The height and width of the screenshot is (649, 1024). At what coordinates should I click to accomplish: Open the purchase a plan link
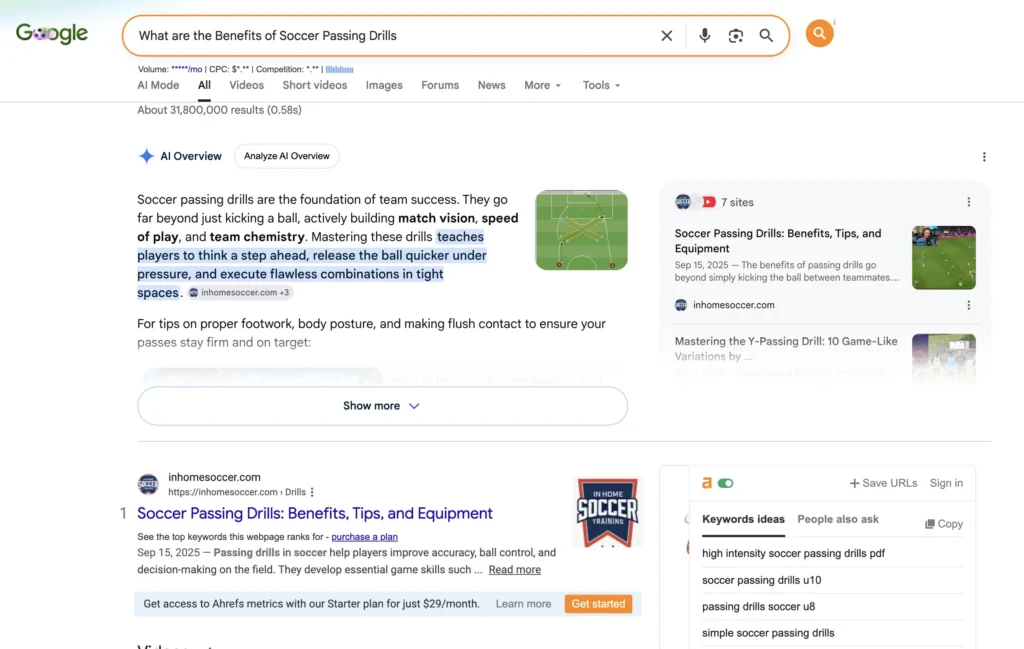click(364, 537)
